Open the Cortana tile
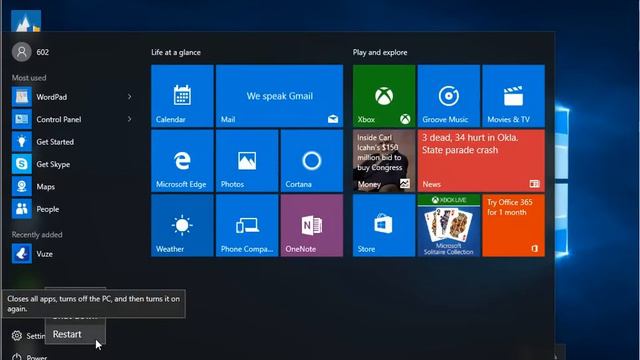Screen dimensions: 640x360 pyautogui.click(x=312, y=161)
